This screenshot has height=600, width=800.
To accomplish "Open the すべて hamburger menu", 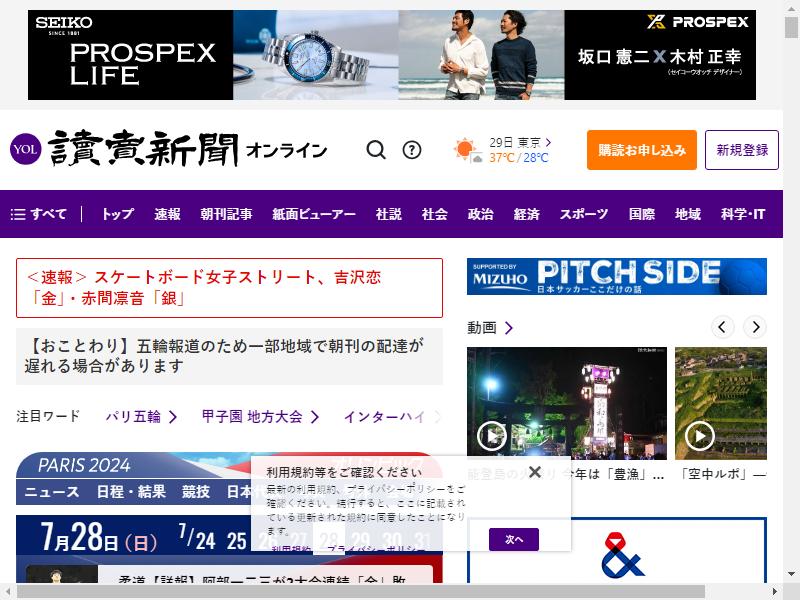I will point(38,214).
